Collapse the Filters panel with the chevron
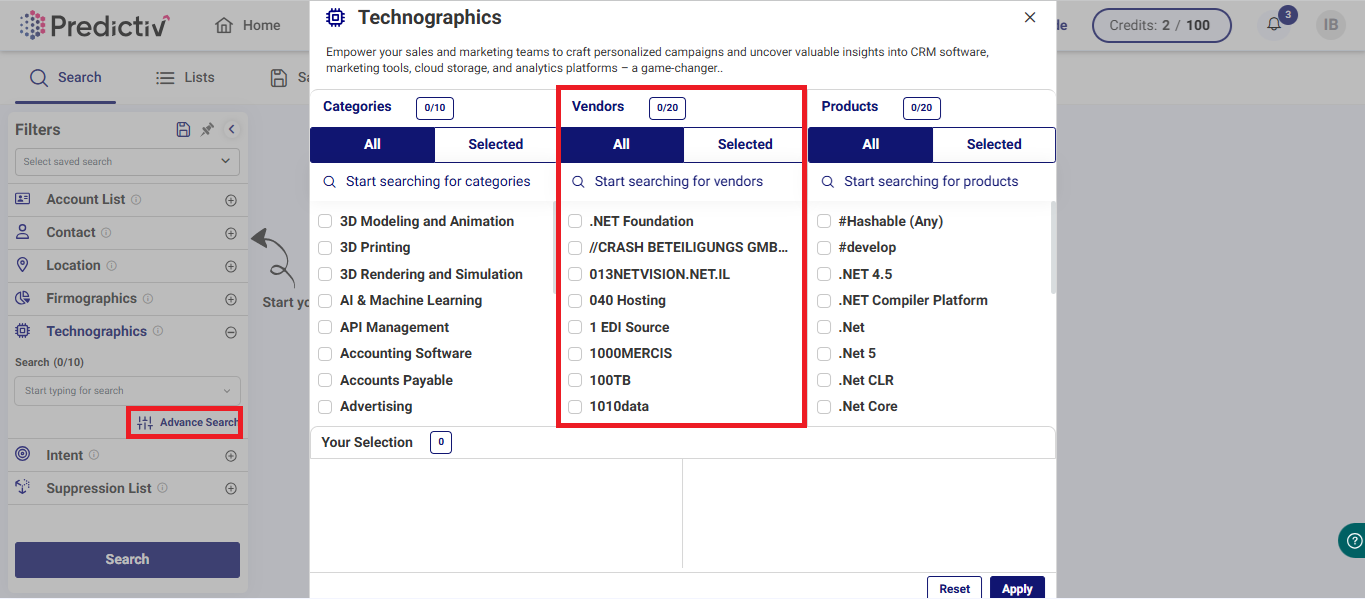The width and height of the screenshot is (1365, 599). 231,129
